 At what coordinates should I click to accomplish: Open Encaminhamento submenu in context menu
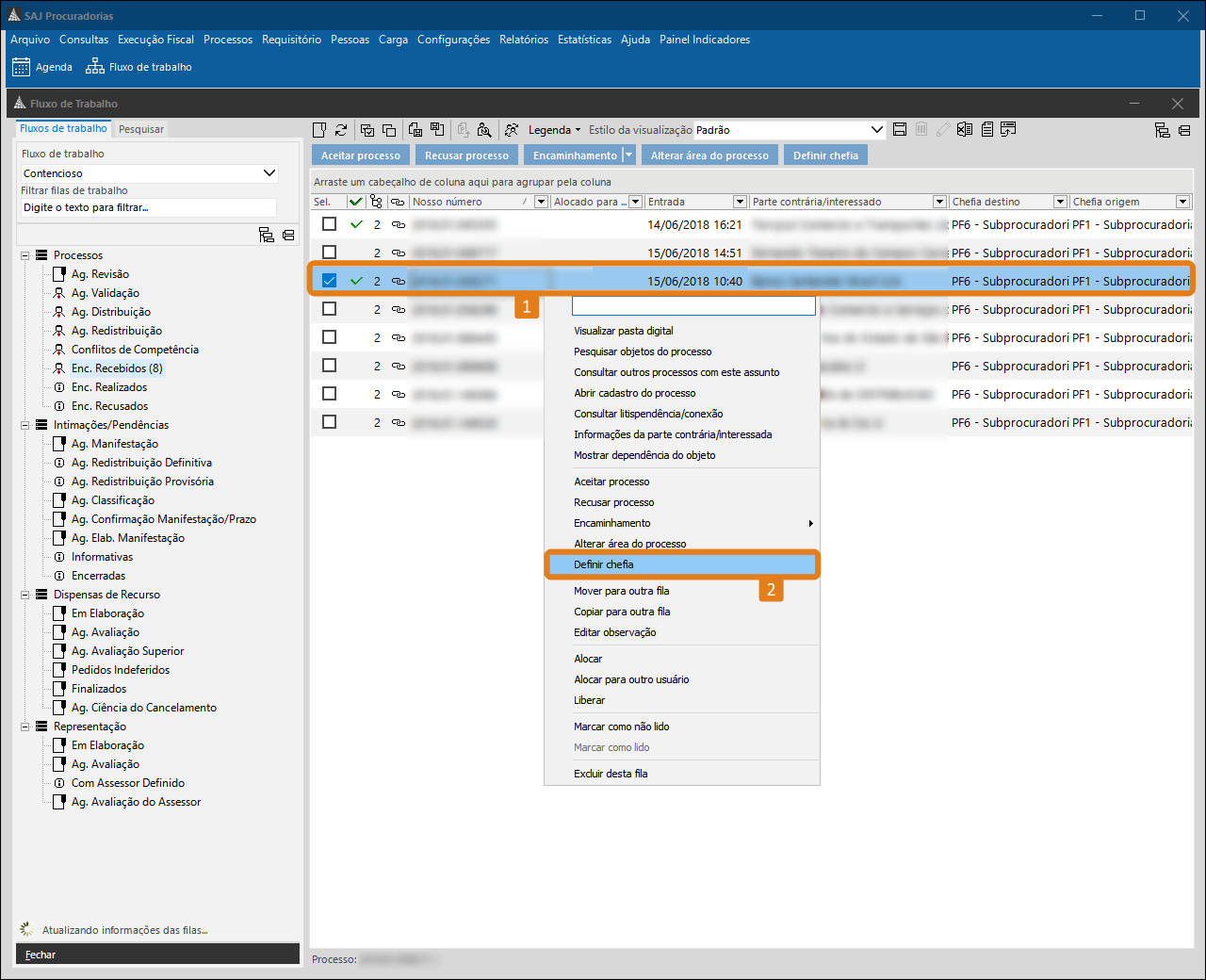[x=682, y=523]
